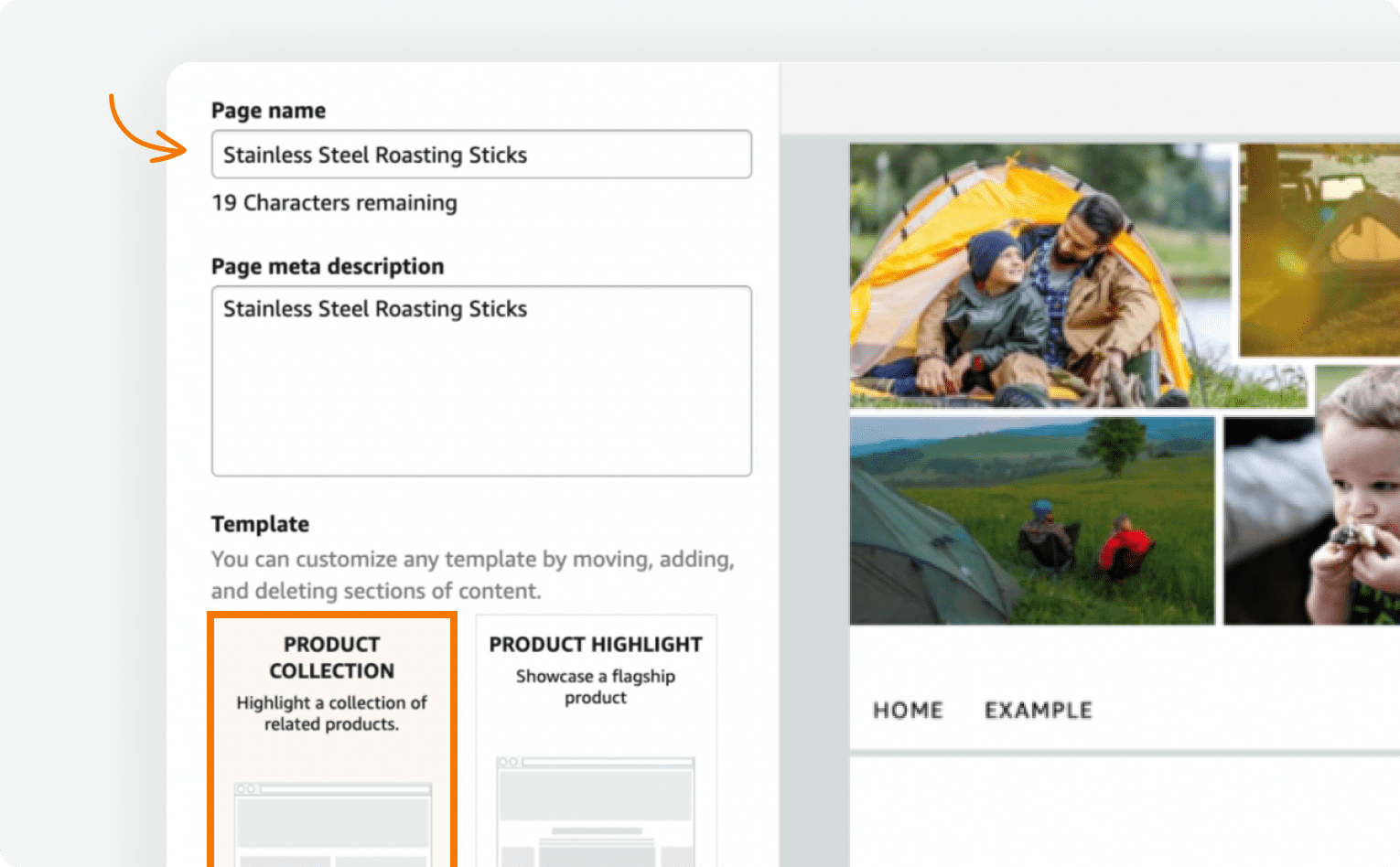This screenshot has height=867, width=1400.
Task: Click the Page meta description text area
Action: (x=481, y=380)
